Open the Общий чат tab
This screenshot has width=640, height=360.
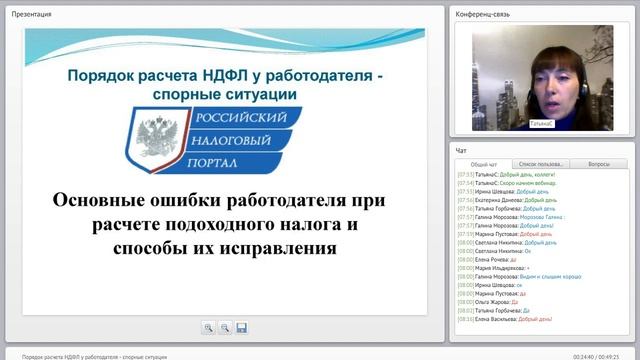pyautogui.click(x=484, y=164)
